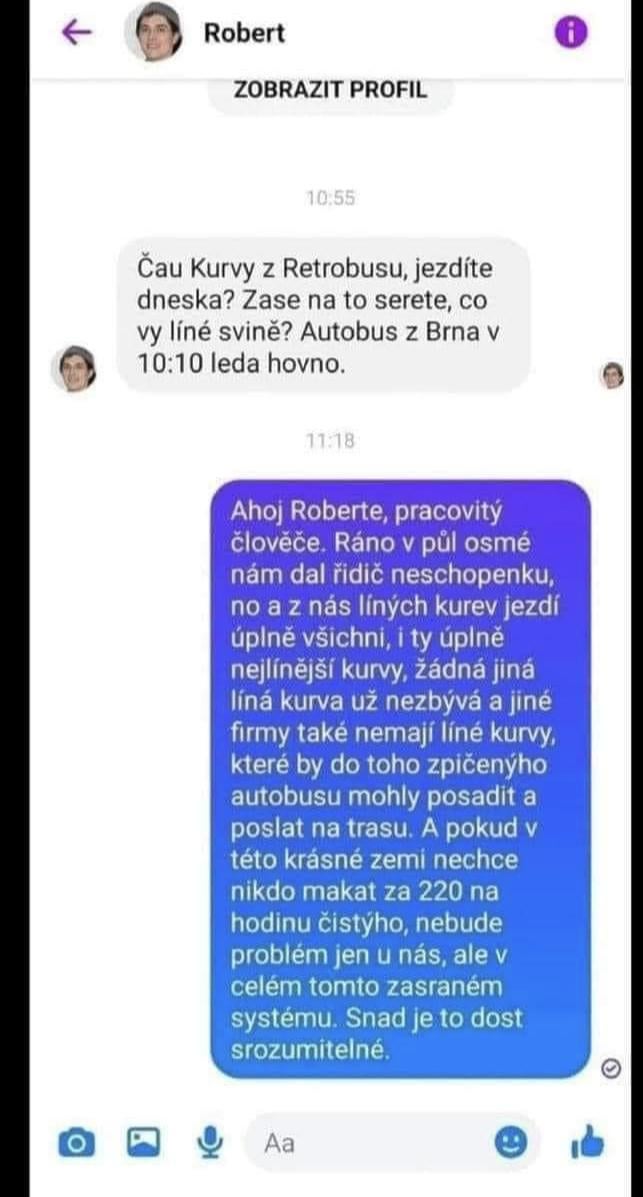Open the emoji picker in the message field
The height and width of the screenshot is (1197, 643).
[x=511, y=1143]
